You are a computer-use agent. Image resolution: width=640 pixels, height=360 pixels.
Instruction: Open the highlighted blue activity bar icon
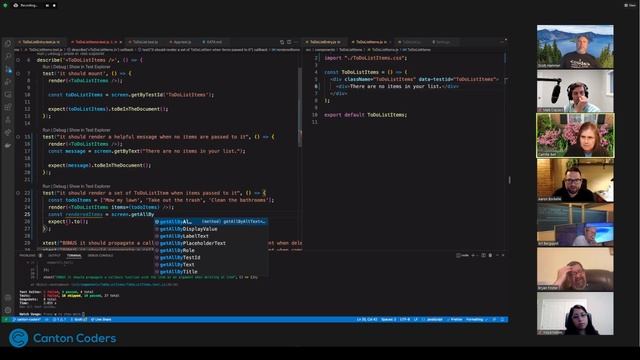(x=9, y=69)
